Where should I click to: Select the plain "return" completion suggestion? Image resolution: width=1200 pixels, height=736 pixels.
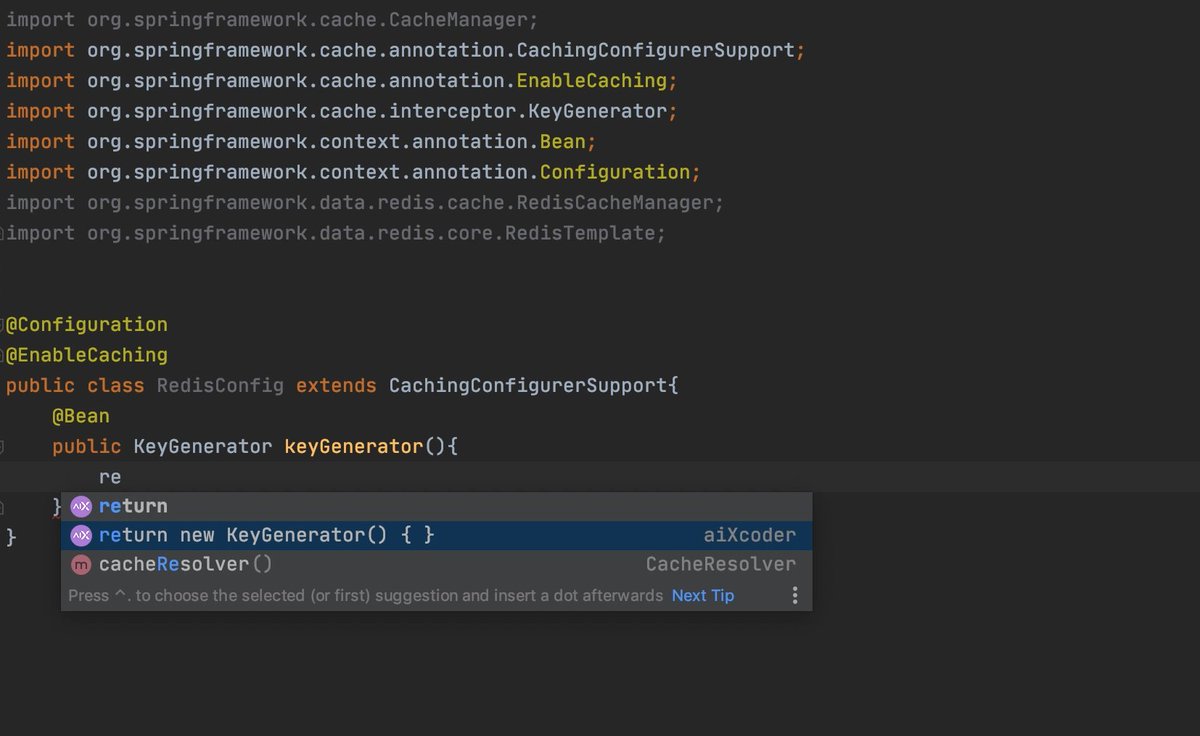point(436,506)
